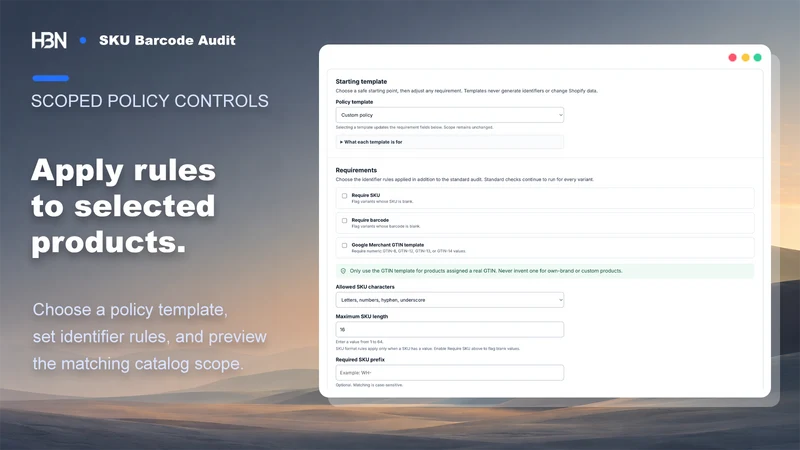Click the 'Allowed SKU characters' label
Screen dimensions: 800x450
[x=365, y=287]
